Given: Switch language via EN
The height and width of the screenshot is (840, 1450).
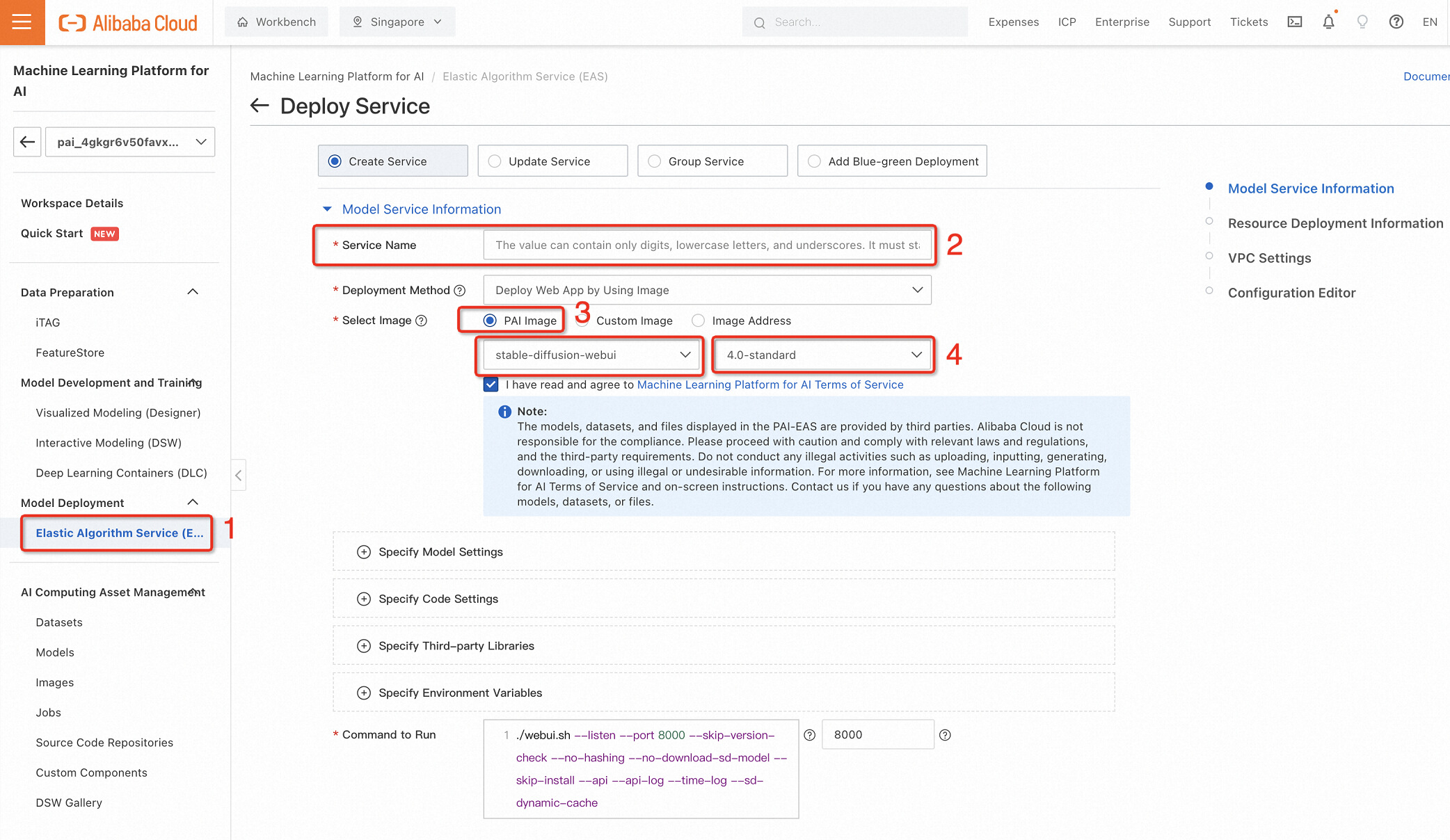Looking at the screenshot, I should [x=1430, y=22].
